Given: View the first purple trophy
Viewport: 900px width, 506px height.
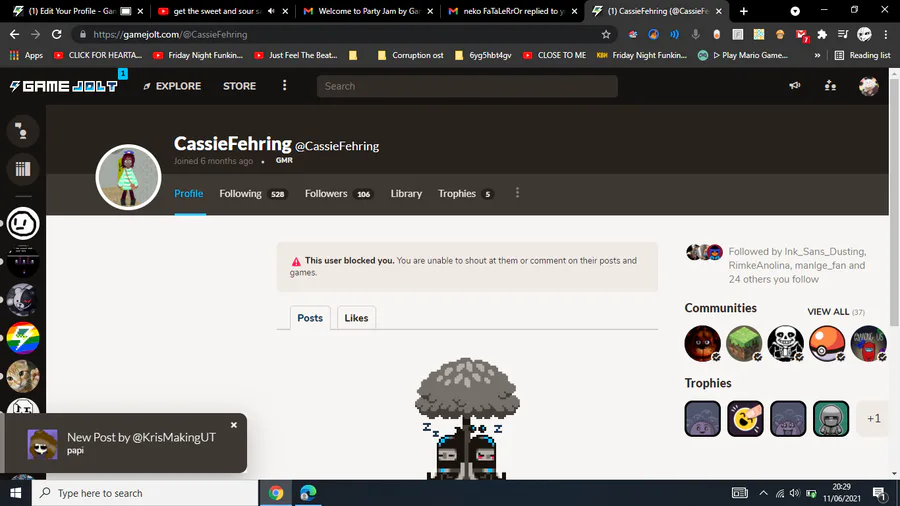Looking at the screenshot, I should click(x=703, y=418).
